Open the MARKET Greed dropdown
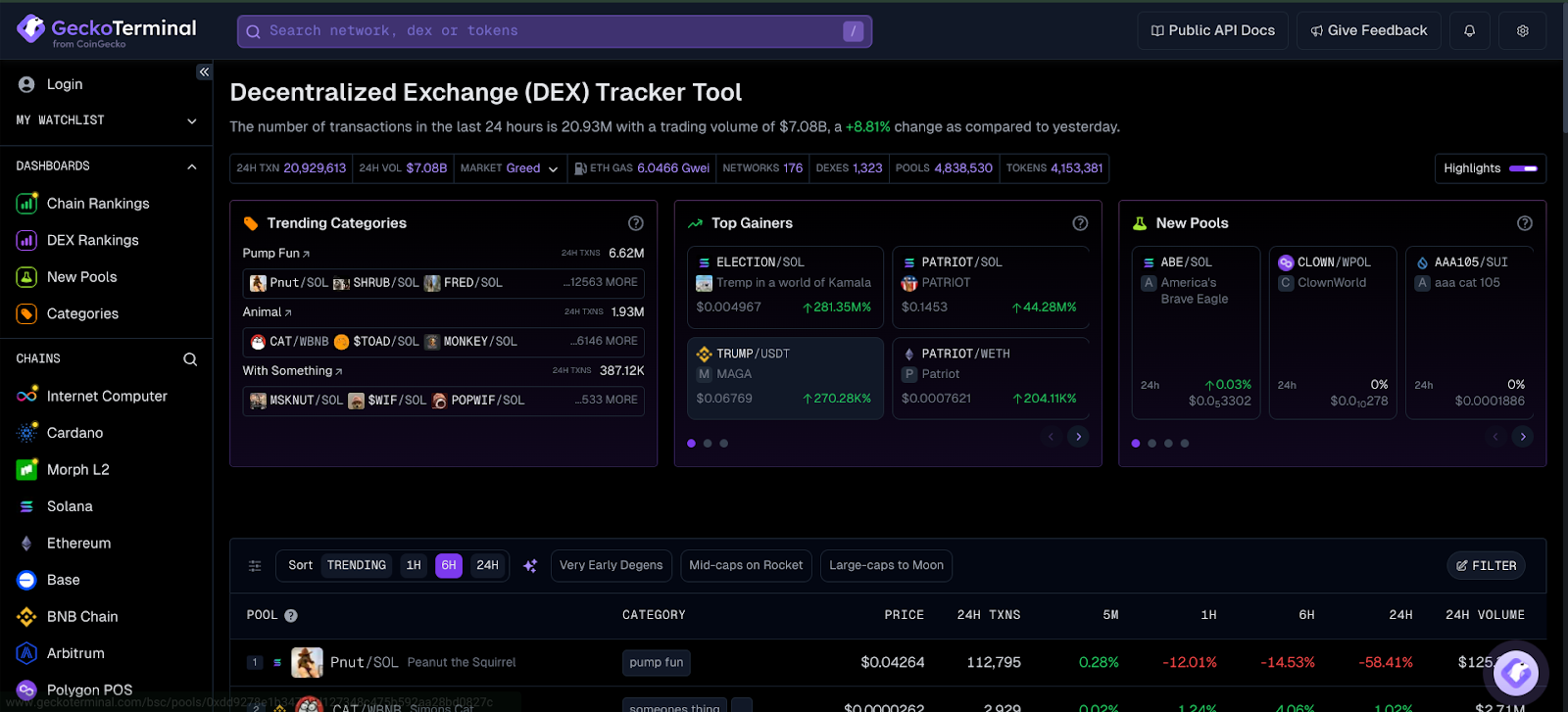Screen dimensions: 1568x712 click(x=510, y=168)
